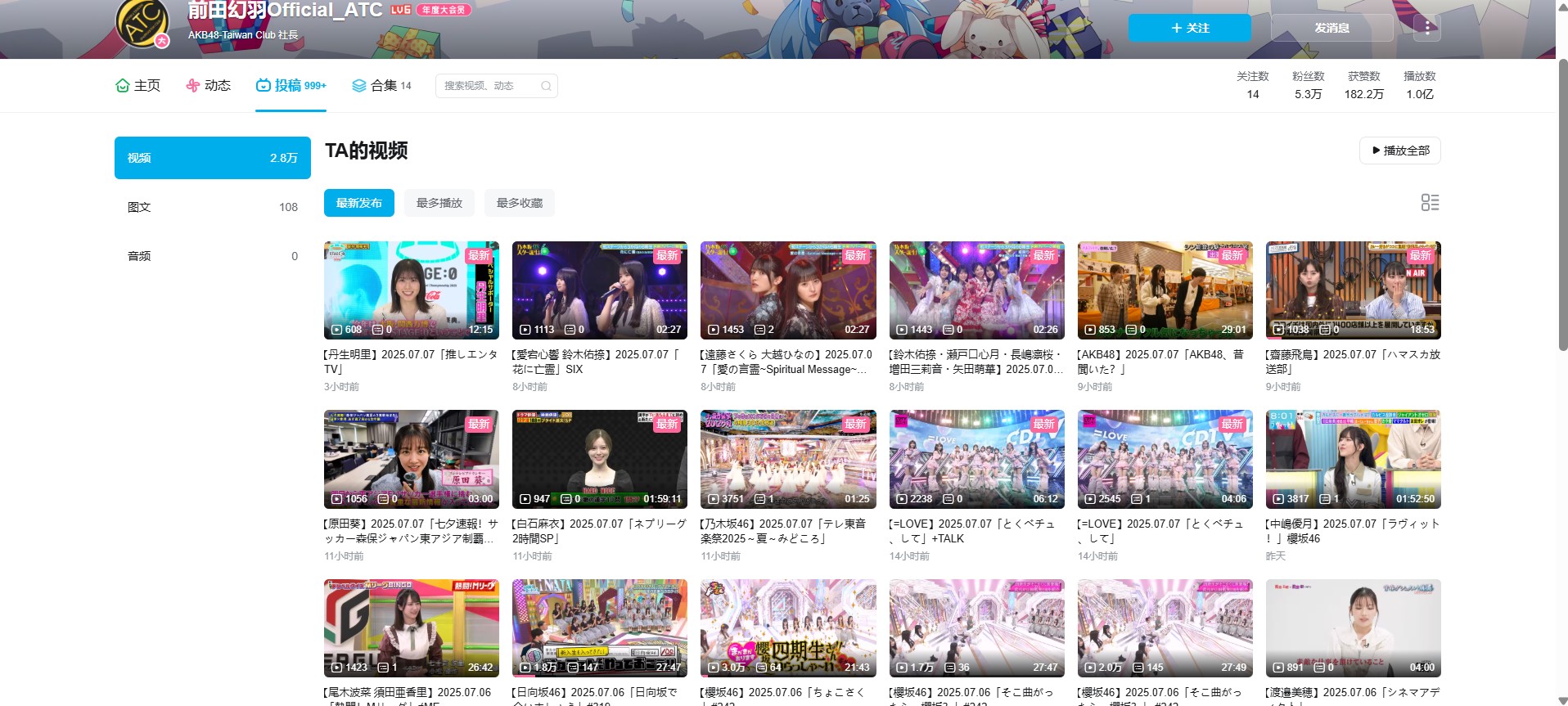Click the search magnifier icon
Viewport: 1568px width, 706px height.
point(546,86)
